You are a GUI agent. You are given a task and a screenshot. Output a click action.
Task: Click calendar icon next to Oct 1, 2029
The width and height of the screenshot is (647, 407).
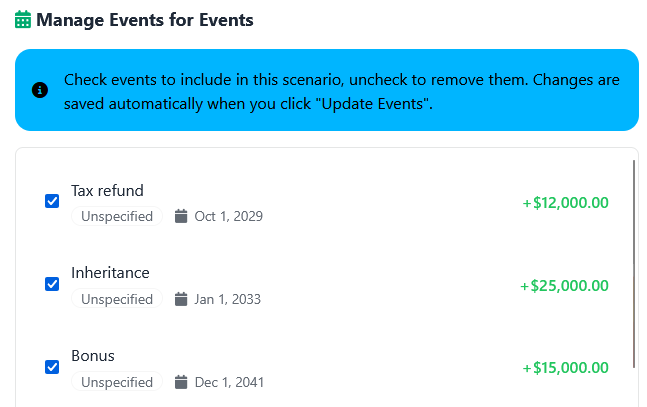(181, 216)
